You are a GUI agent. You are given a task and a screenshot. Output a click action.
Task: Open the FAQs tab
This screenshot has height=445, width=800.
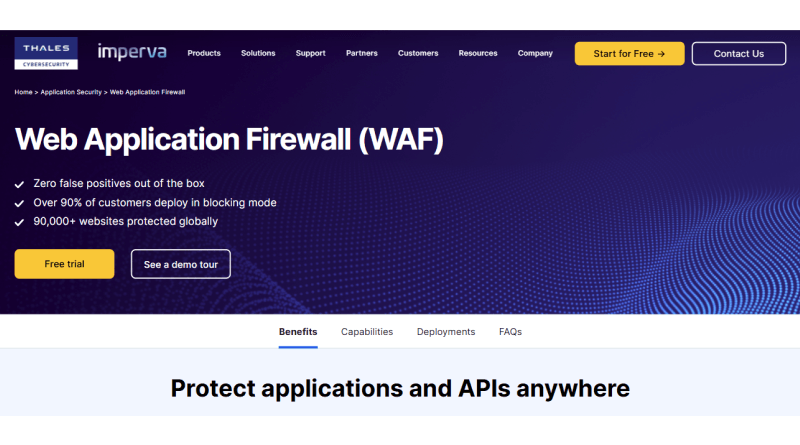pyautogui.click(x=510, y=332)
